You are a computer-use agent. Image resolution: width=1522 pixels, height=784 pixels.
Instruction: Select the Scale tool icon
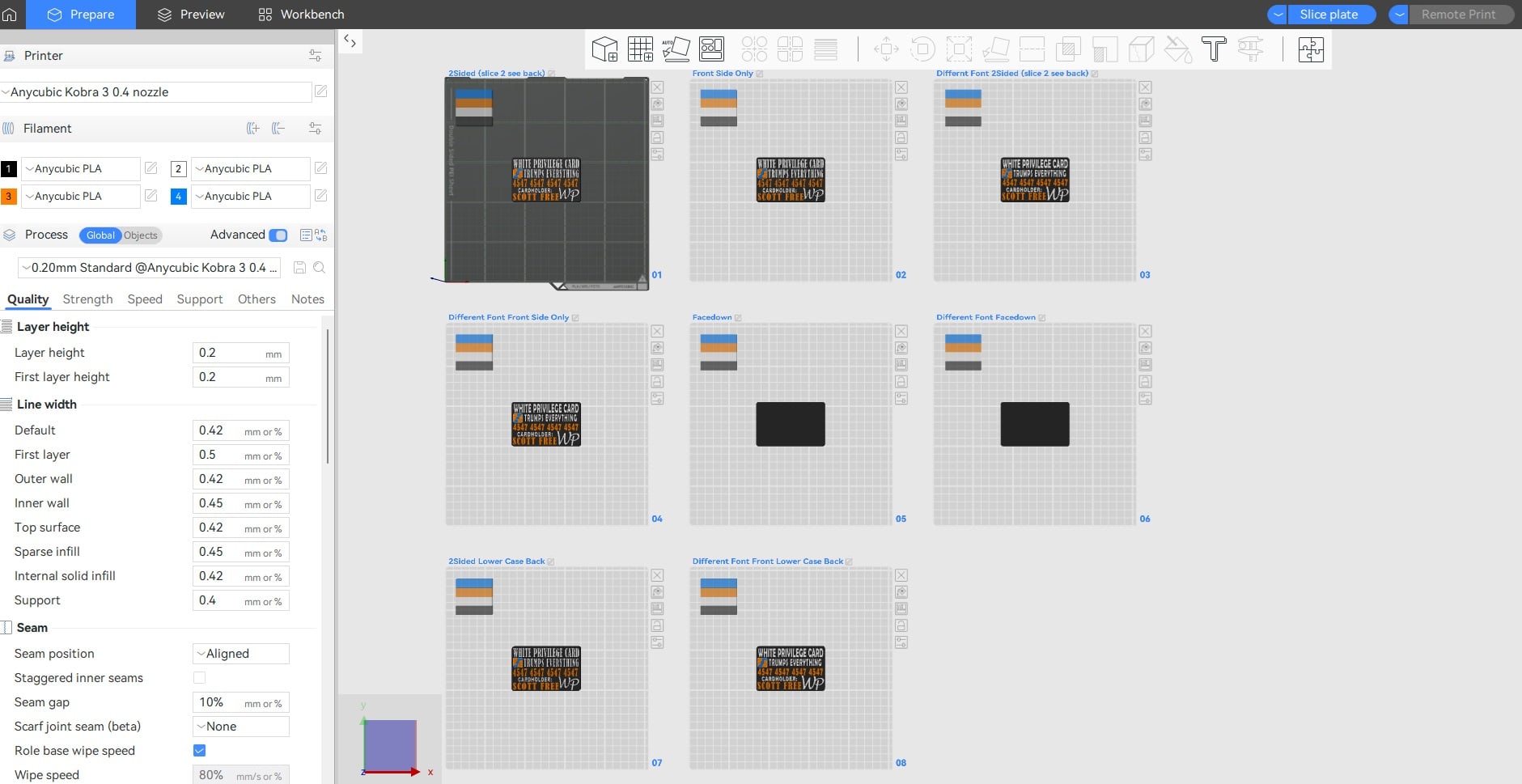(x=959, y=49)
